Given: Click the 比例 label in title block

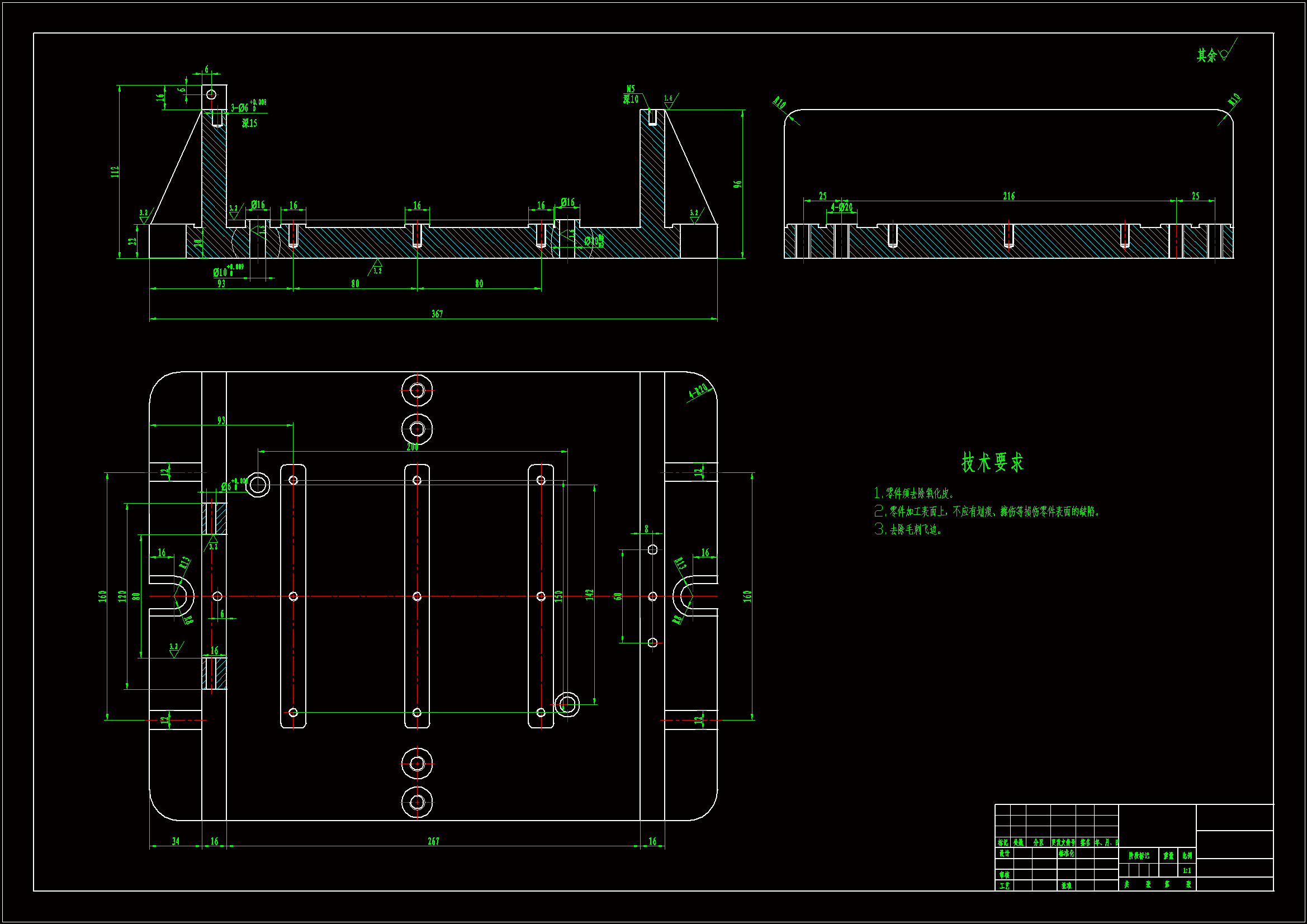Looking at the screenshot, I should [x=1187, y=856].
